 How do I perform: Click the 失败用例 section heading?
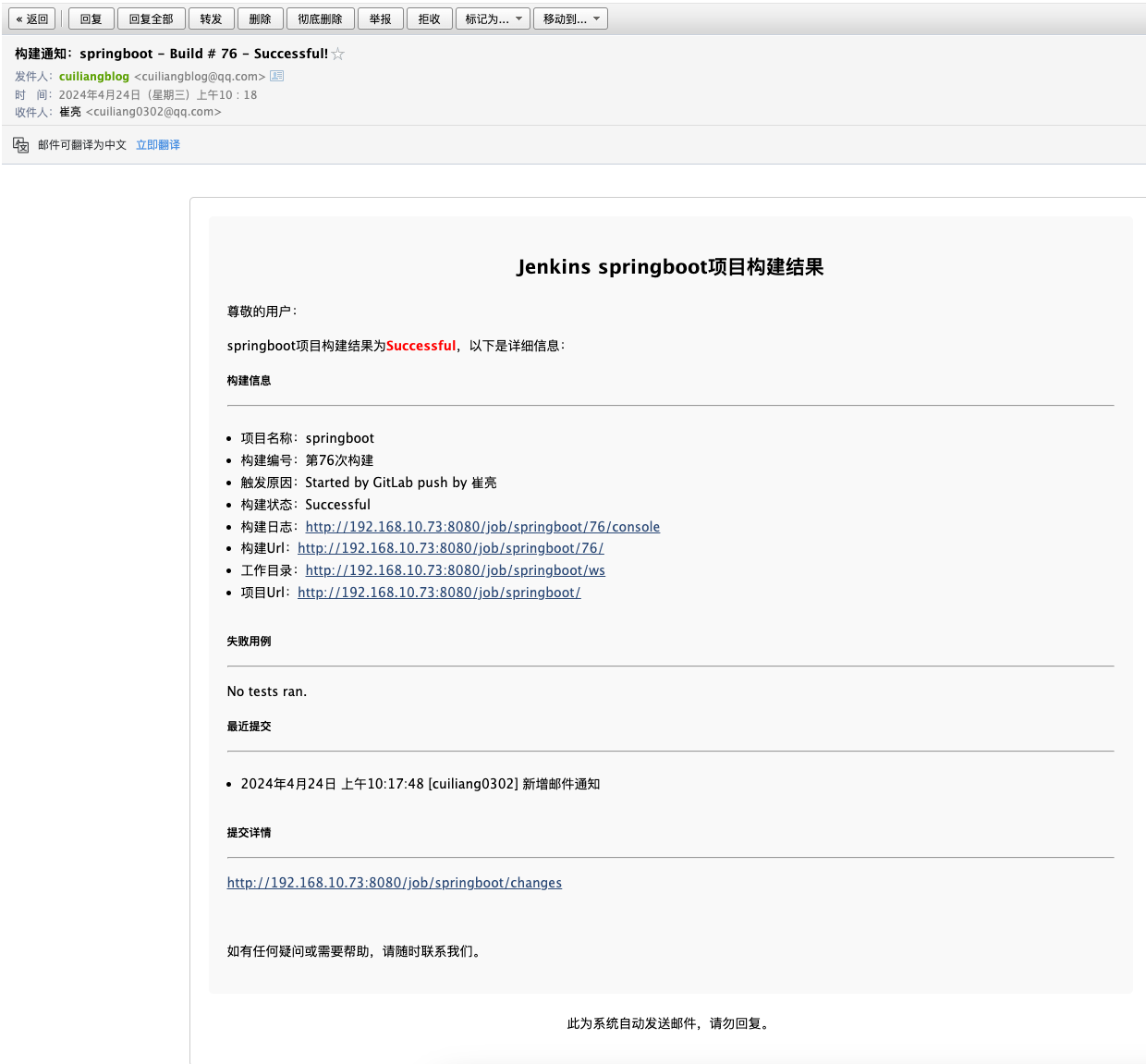tap(250, 642)
